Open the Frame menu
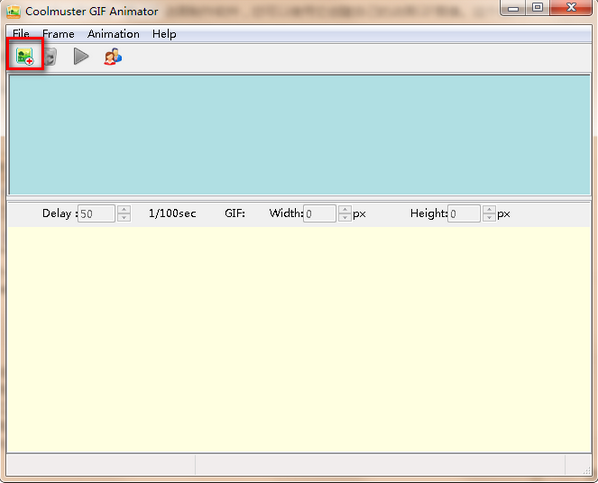The image size is (598, 483). (58, 34)
